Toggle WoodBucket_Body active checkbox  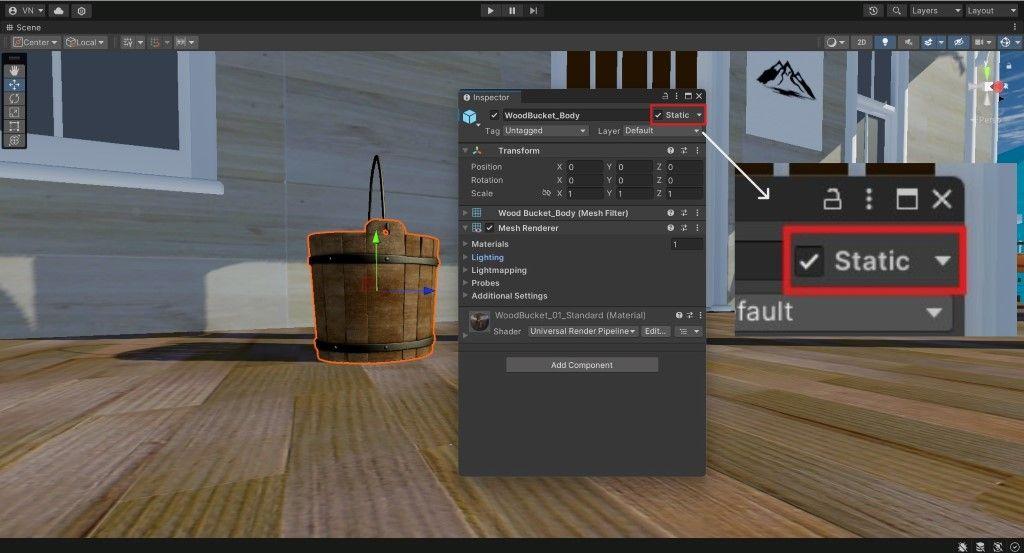[x=494, y=115]
